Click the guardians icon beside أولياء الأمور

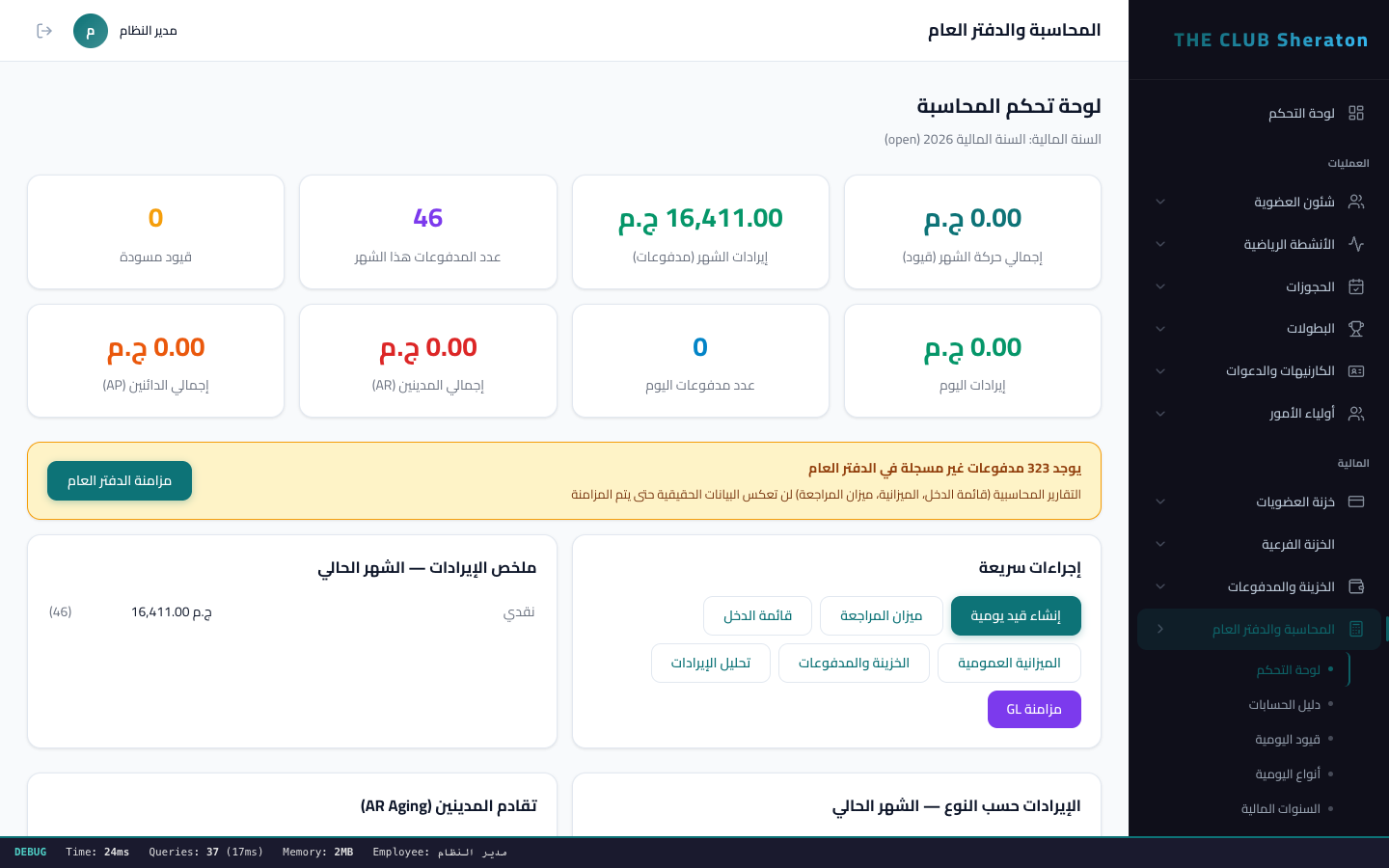pos(1356,414)
